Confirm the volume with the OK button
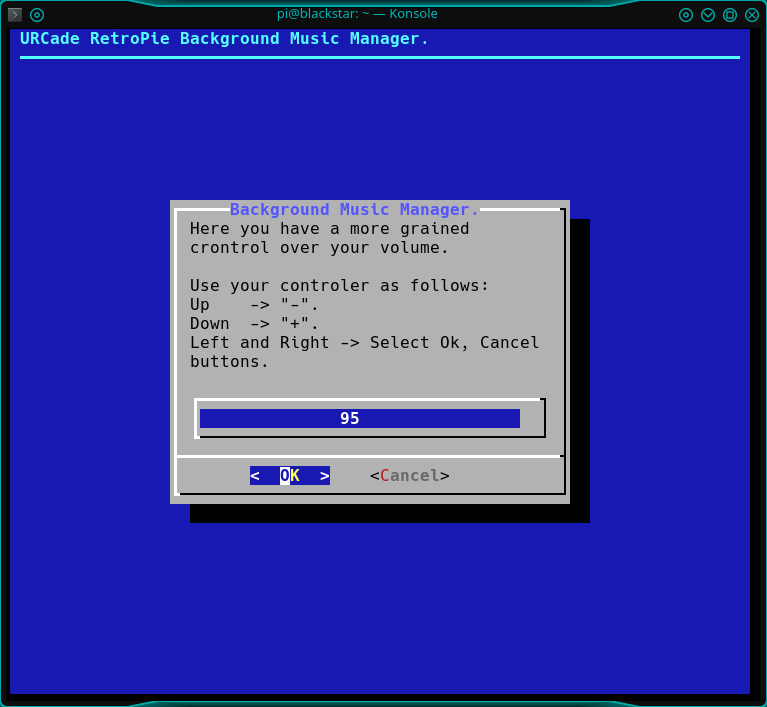 290,476
